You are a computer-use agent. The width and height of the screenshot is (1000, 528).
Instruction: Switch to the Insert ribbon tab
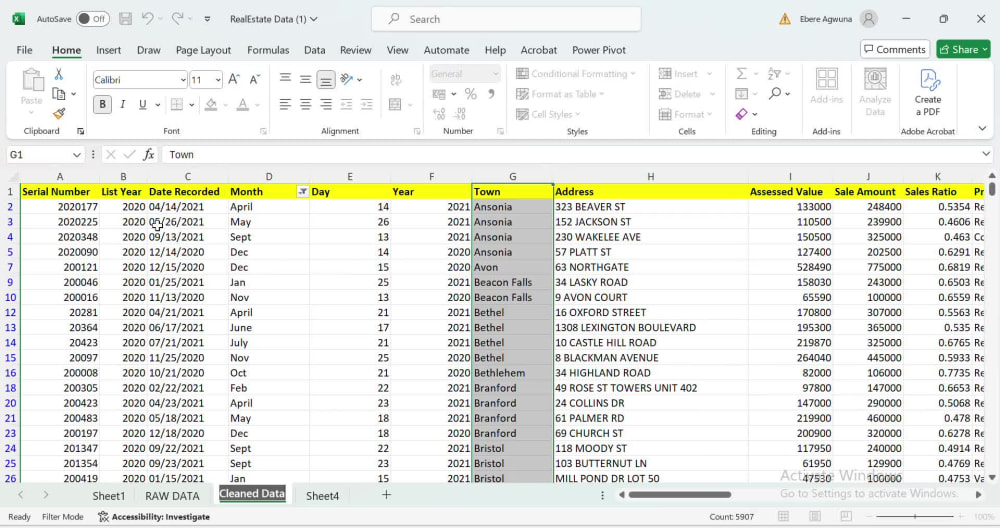[108, 50]
